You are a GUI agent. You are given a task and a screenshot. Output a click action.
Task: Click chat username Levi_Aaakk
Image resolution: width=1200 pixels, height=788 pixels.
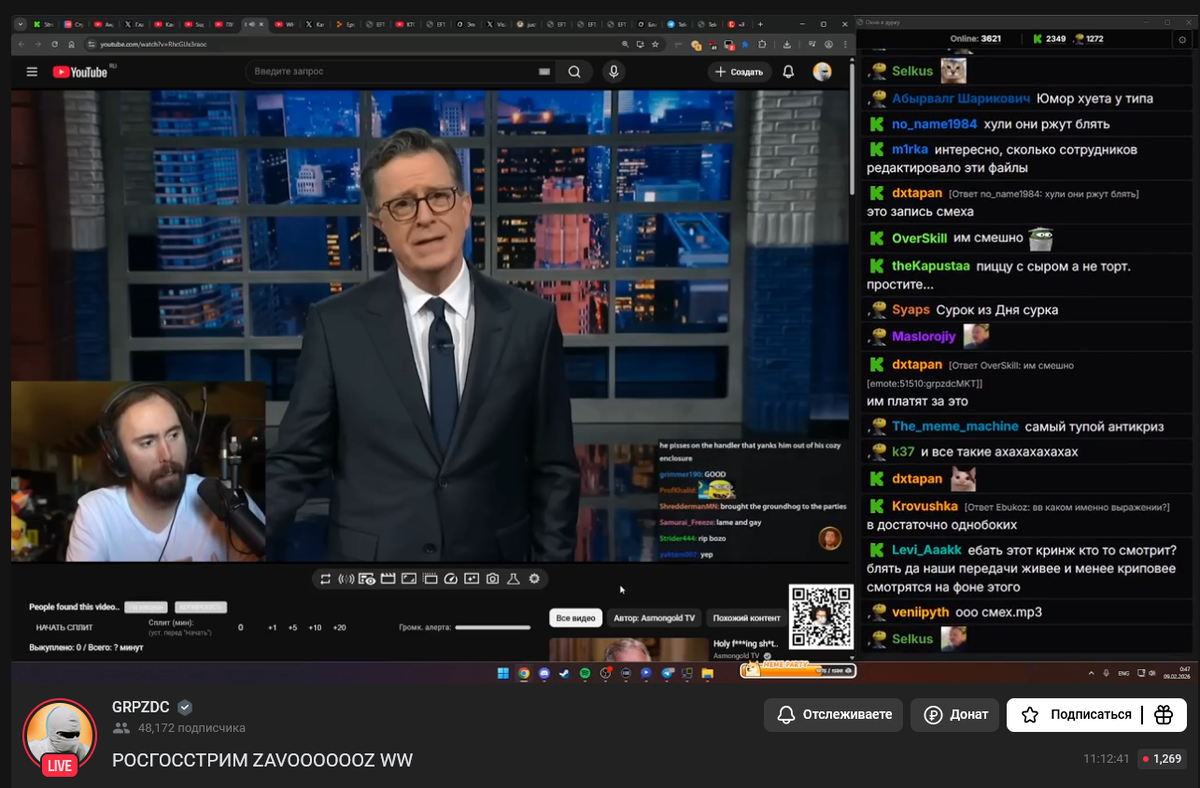(x=927, y=550)
